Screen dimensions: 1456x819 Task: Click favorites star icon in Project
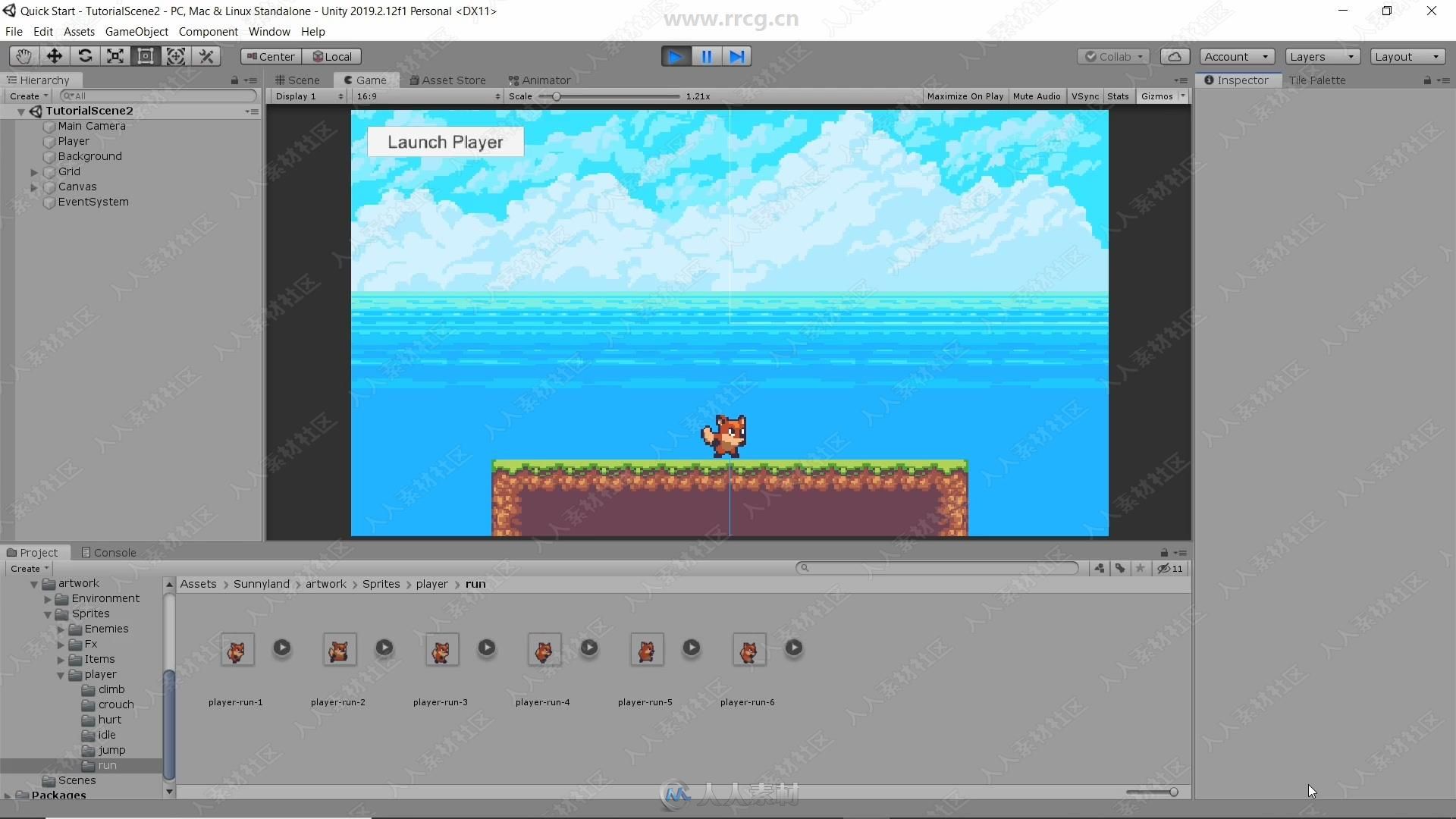[1140, 569]
